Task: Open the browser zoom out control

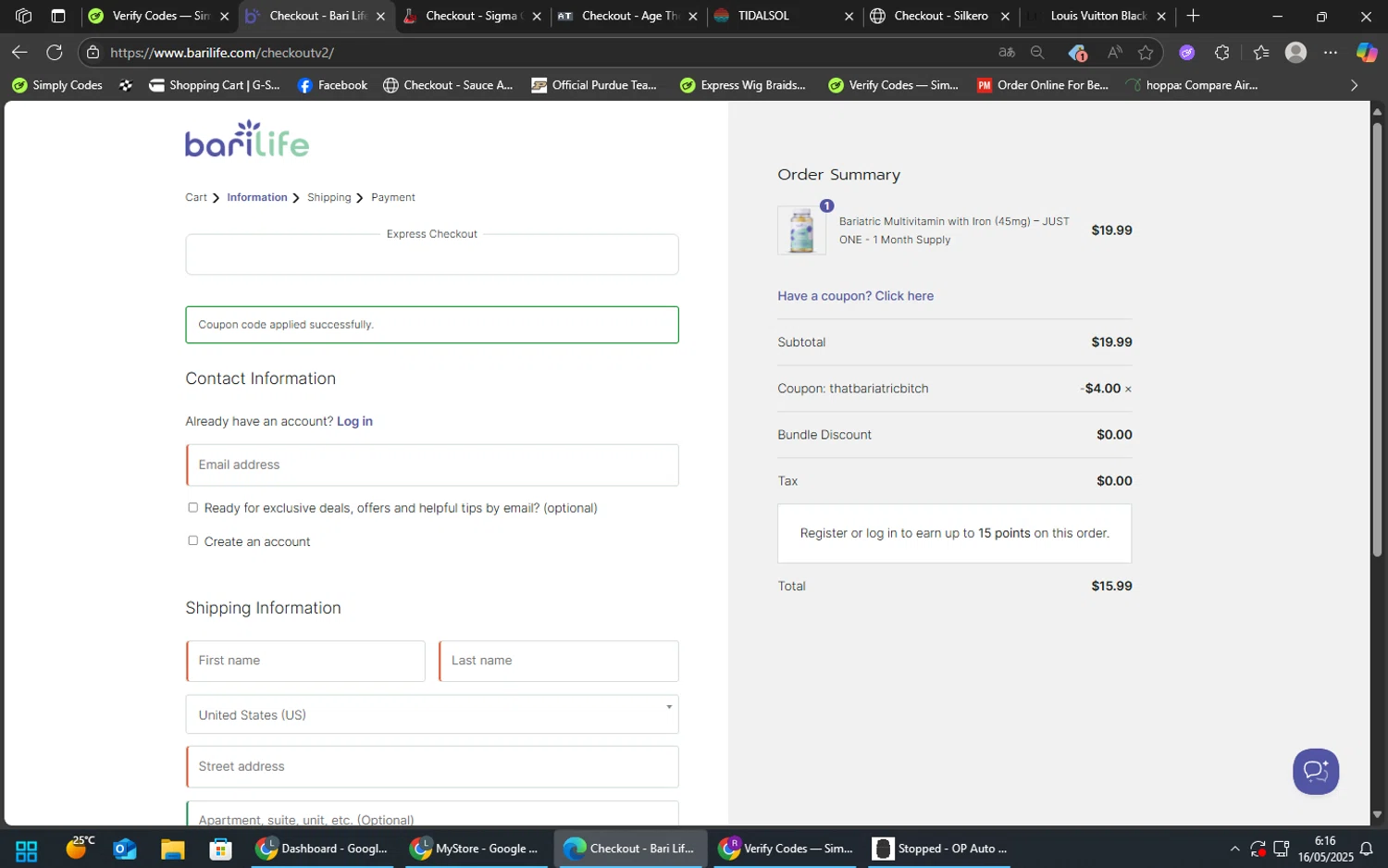Action: tap(1037, 53)
